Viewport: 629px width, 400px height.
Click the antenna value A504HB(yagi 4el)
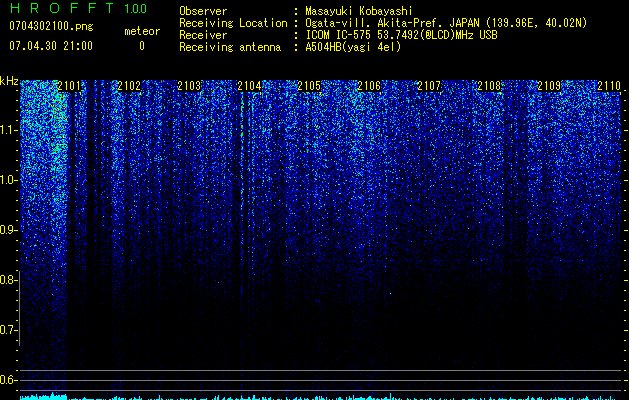[353, 47]
